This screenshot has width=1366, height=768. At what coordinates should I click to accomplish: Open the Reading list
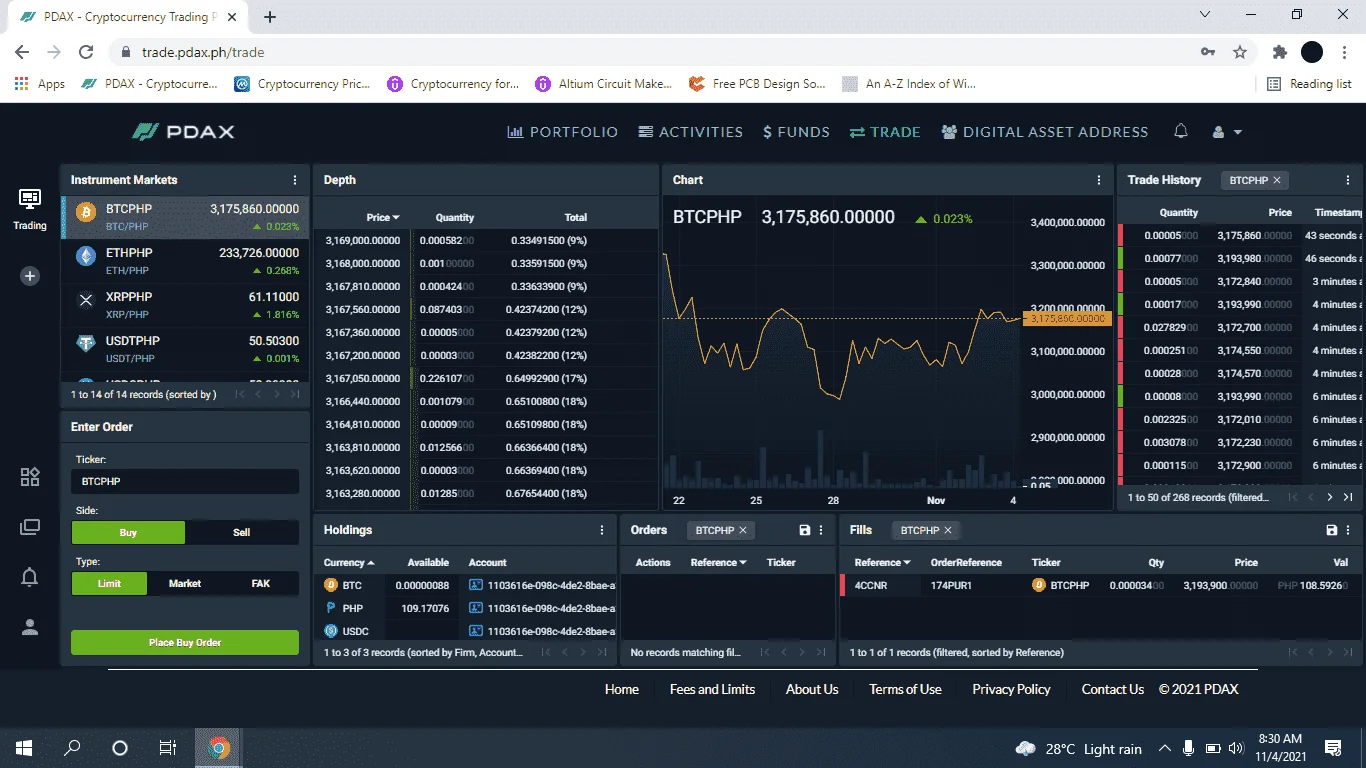[1309, 84]
